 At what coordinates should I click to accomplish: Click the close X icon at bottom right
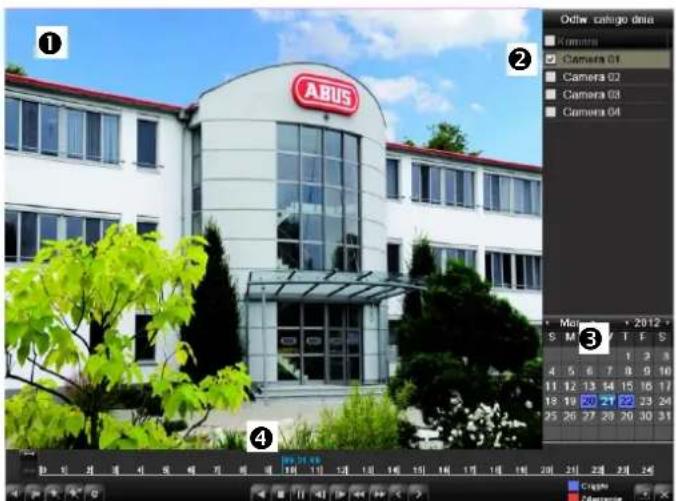661,493
